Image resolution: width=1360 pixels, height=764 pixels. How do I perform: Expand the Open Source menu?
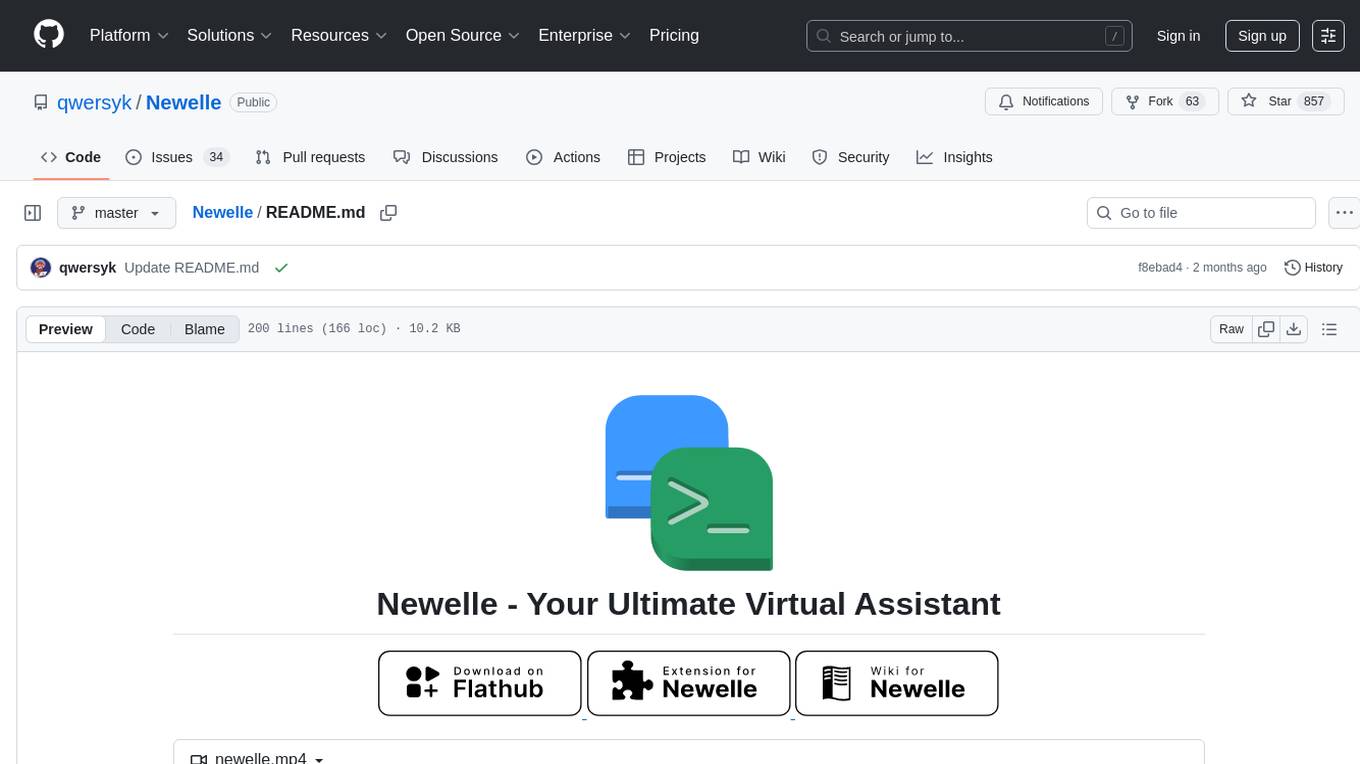pyautogui.click(x=463, y=35)
